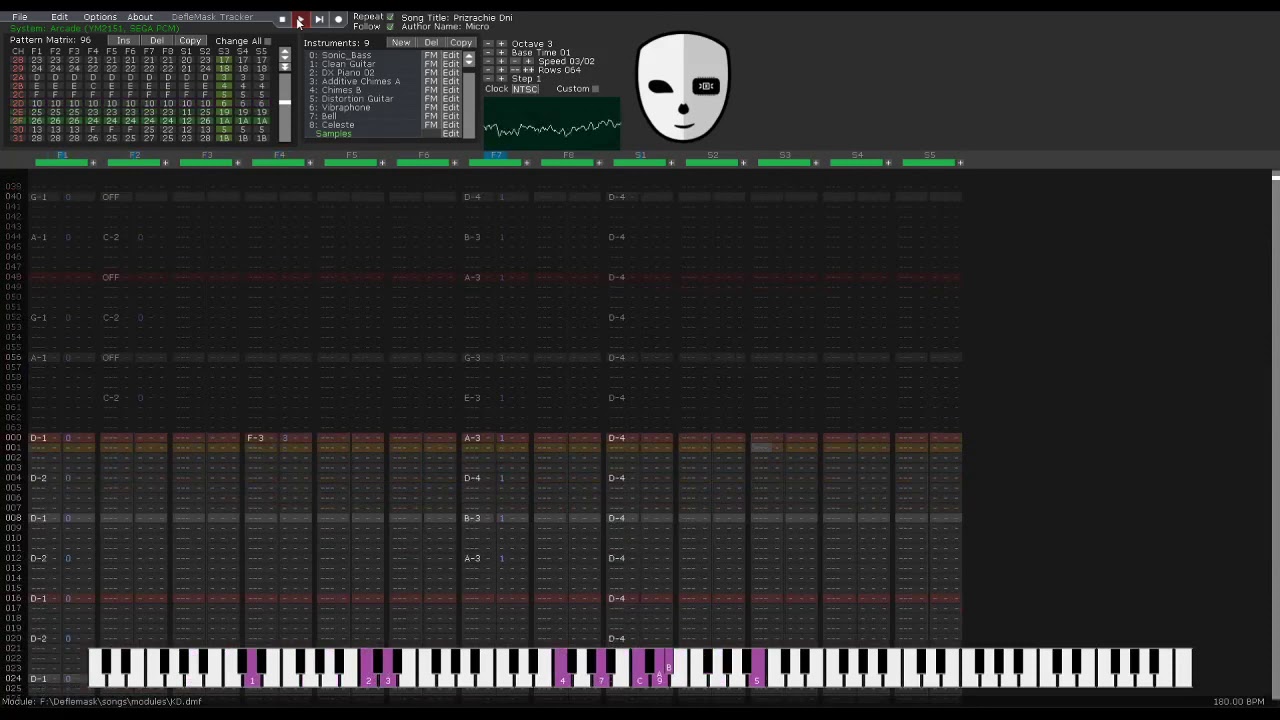Click the Song Title field
This screenshot has height=720, width=1280.
(457, 17)
